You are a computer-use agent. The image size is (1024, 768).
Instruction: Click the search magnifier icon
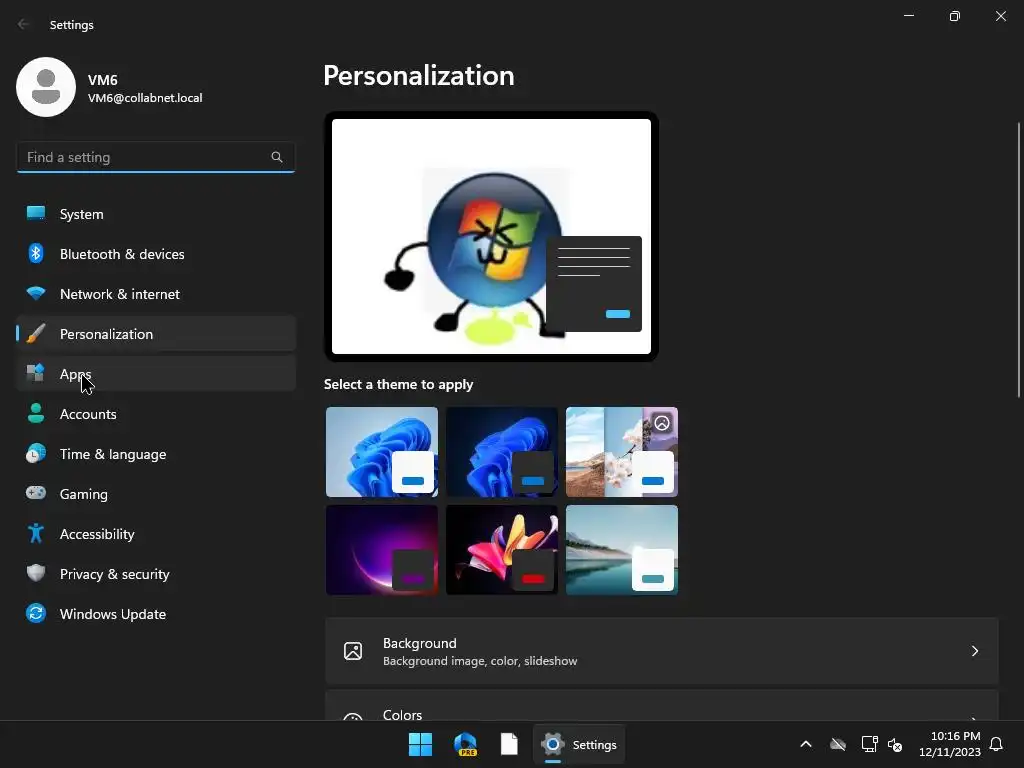tap(277, 157)
